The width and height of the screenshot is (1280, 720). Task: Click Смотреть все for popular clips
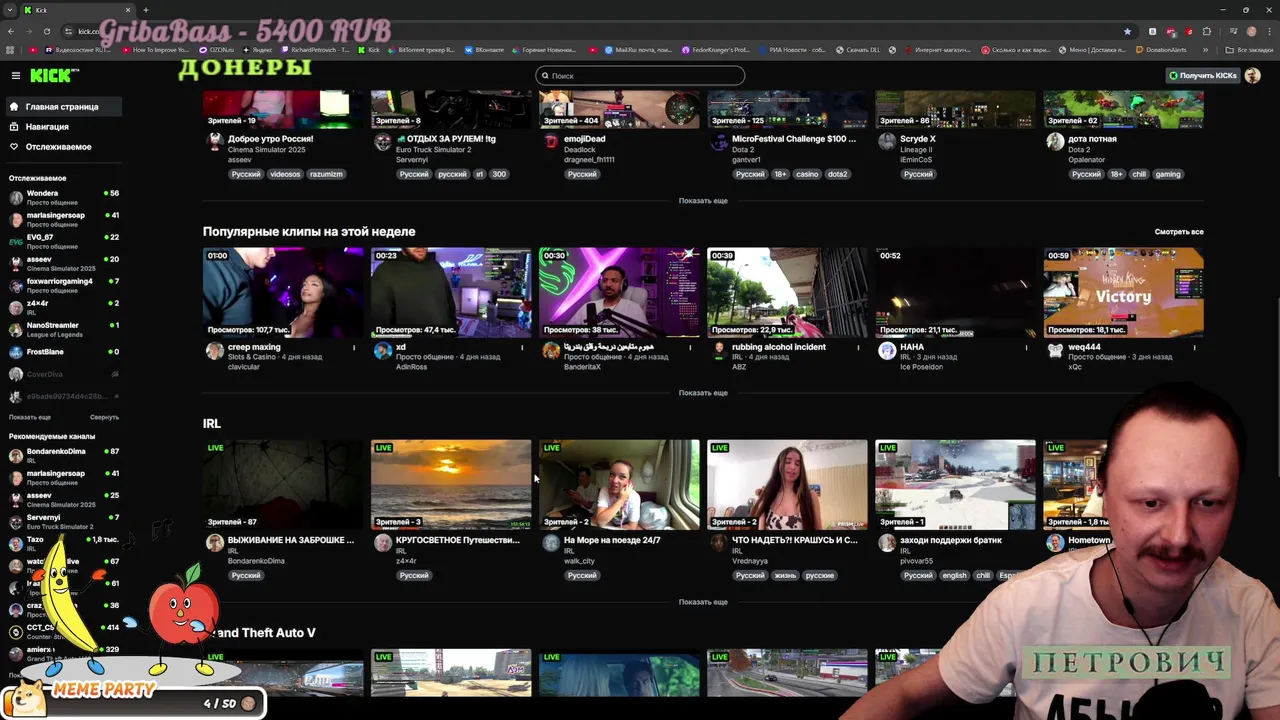(1179, 232)
